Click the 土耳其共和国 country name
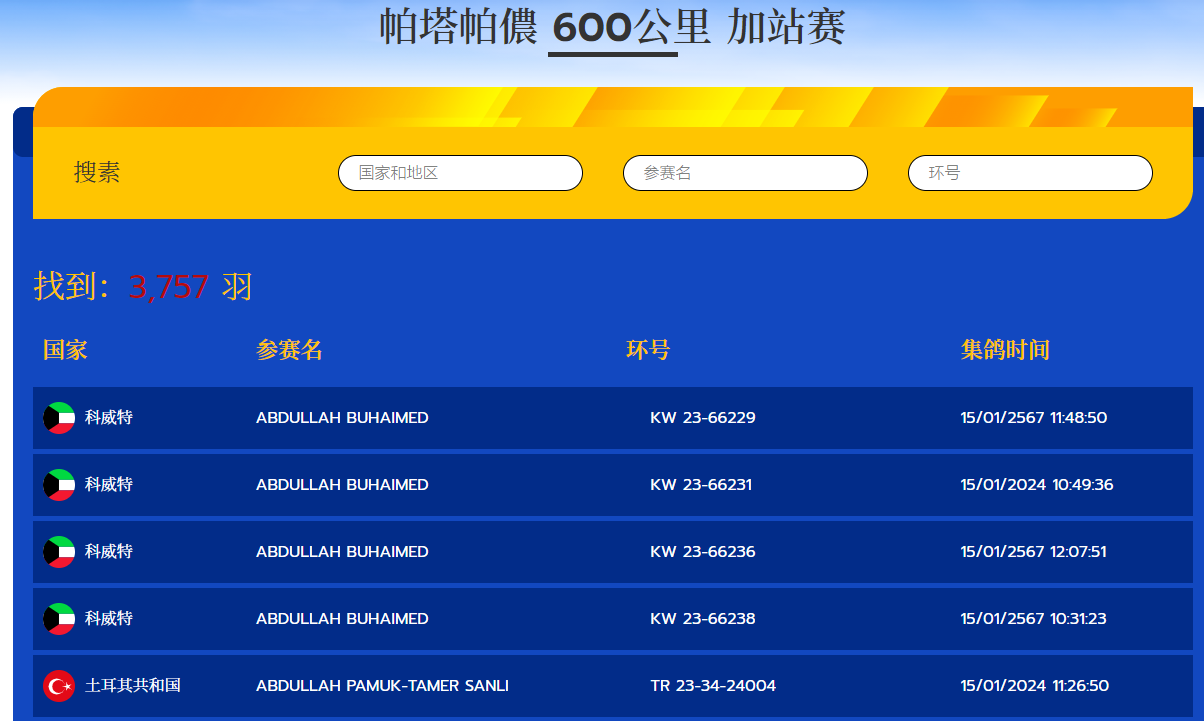Screen dimensions: 1204x721 [133, 686]
